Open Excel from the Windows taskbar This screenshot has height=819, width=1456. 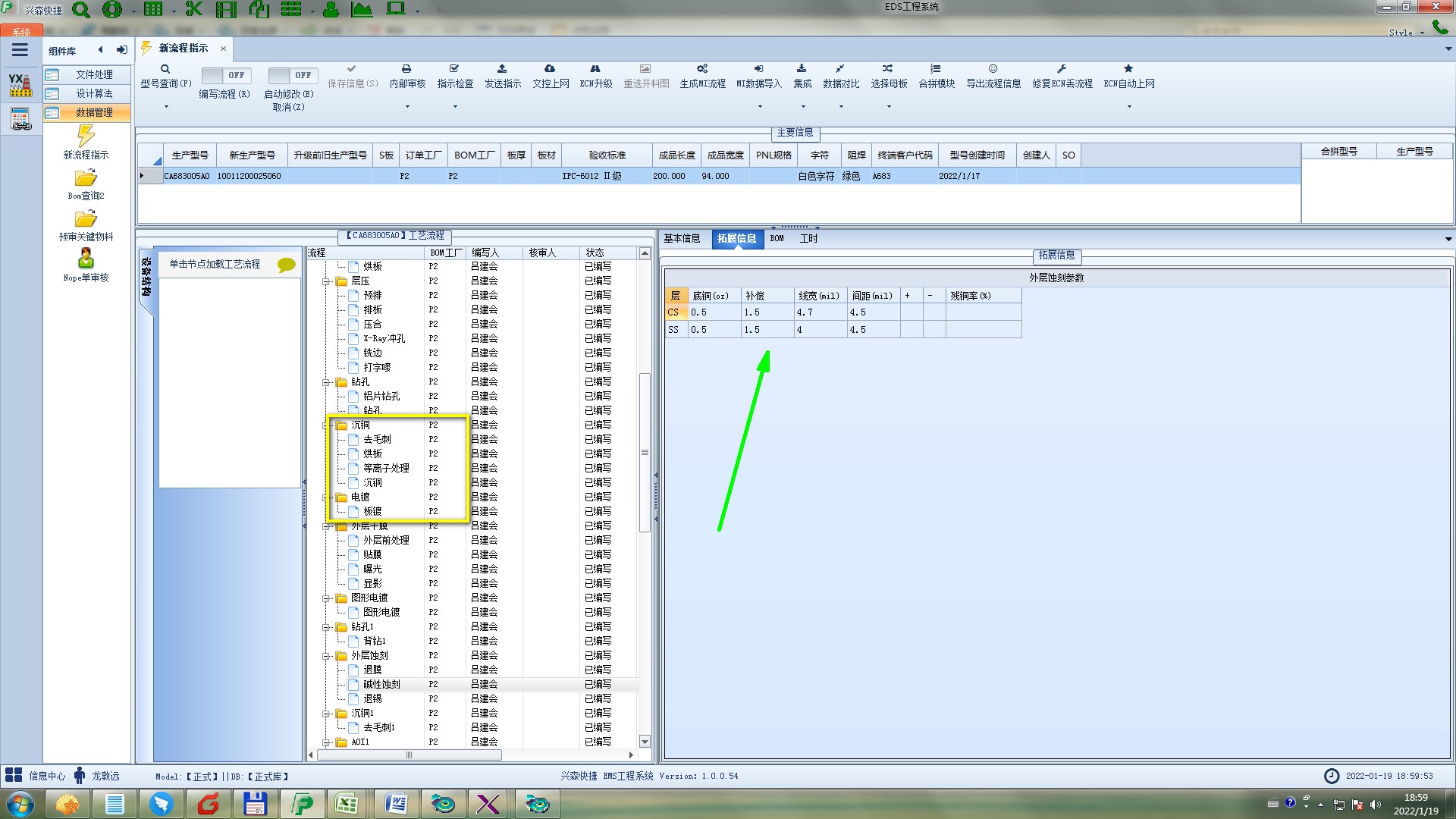[x=347, y=804]
